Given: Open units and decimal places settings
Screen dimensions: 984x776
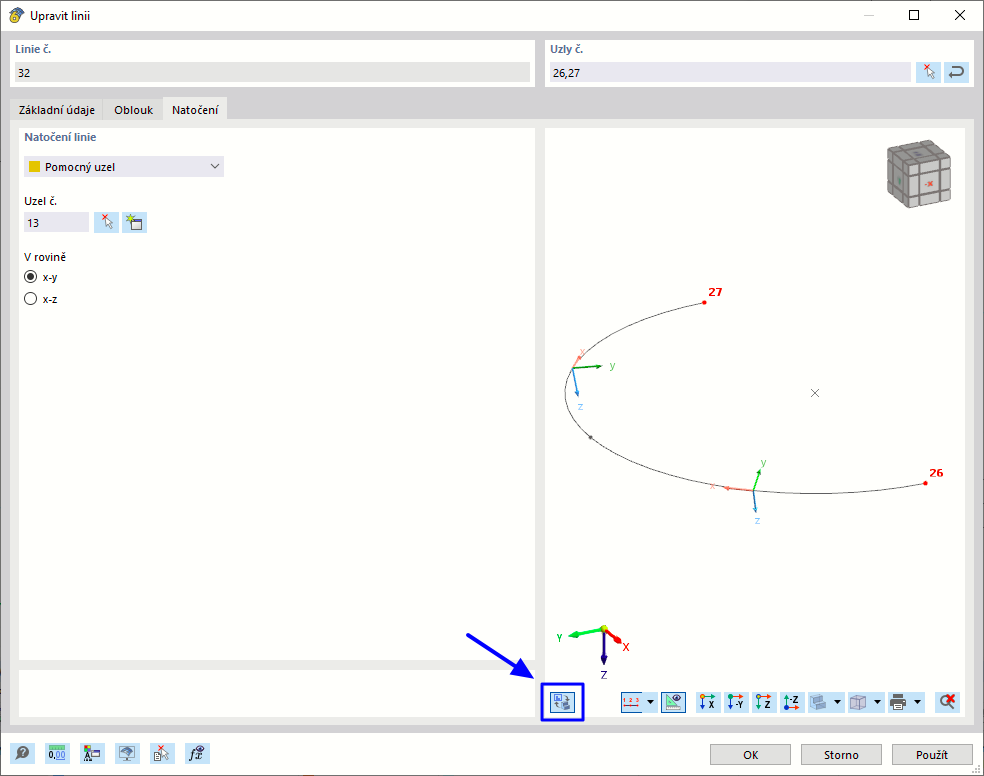Looking at the screenshot, I should tap(57, 753).
